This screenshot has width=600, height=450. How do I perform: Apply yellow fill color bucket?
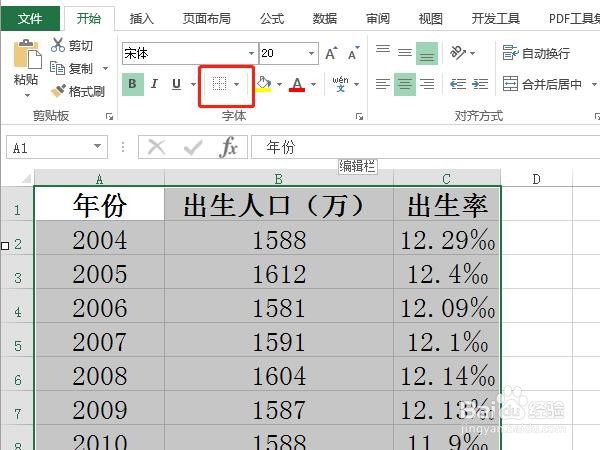coord(264,84)
